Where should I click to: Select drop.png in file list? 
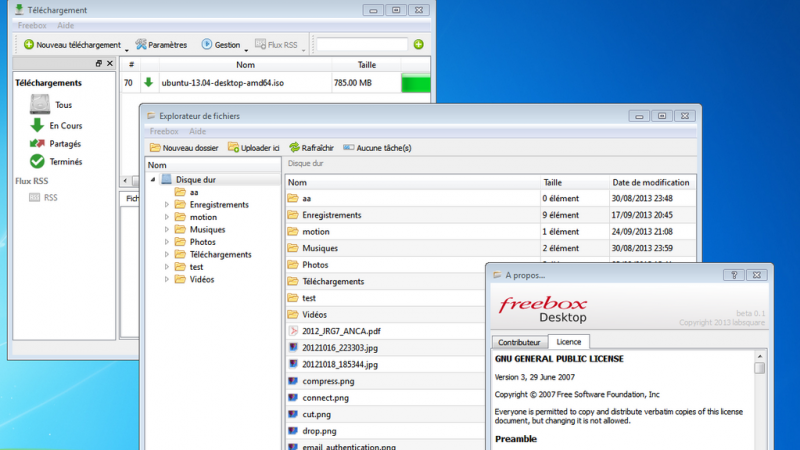point(319,431)
